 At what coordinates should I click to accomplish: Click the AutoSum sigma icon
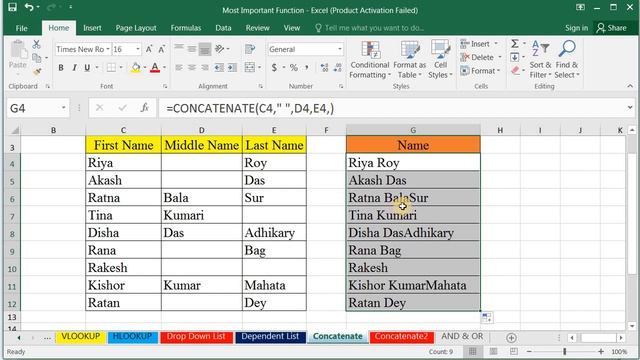click(515, 44)
